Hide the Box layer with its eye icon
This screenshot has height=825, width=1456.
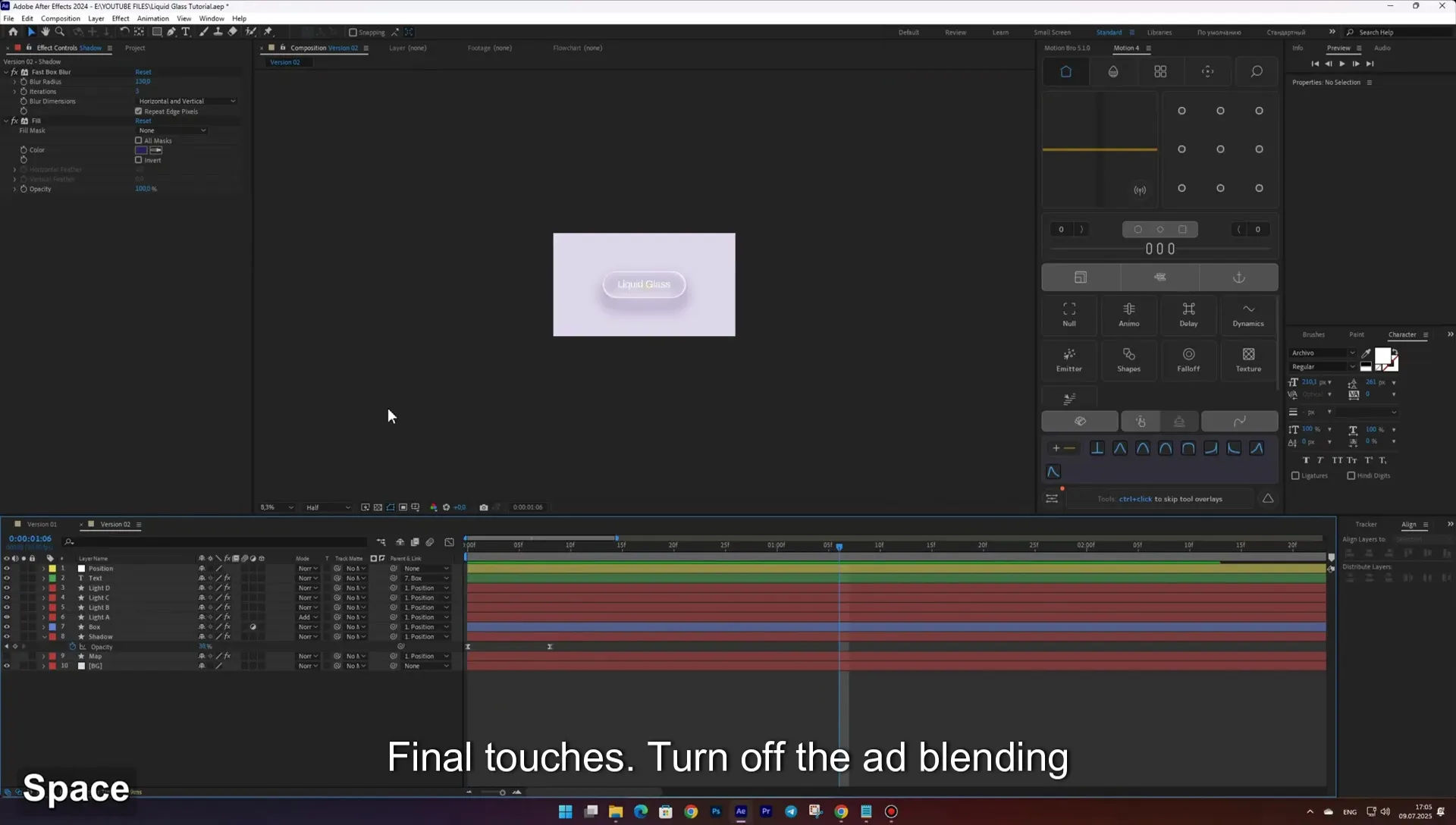point(7,627)
